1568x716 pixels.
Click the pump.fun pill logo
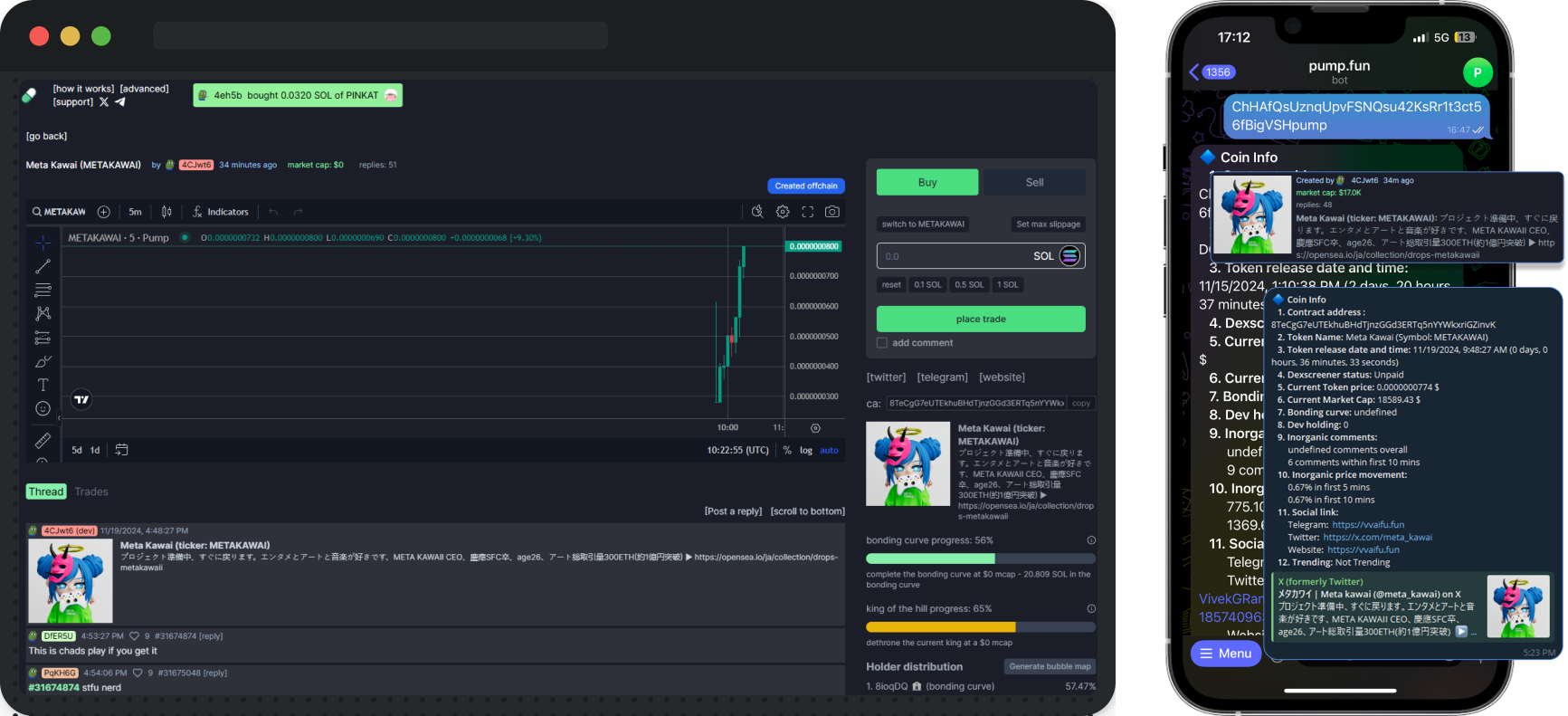pyautogui.click(x=29, y=95)
